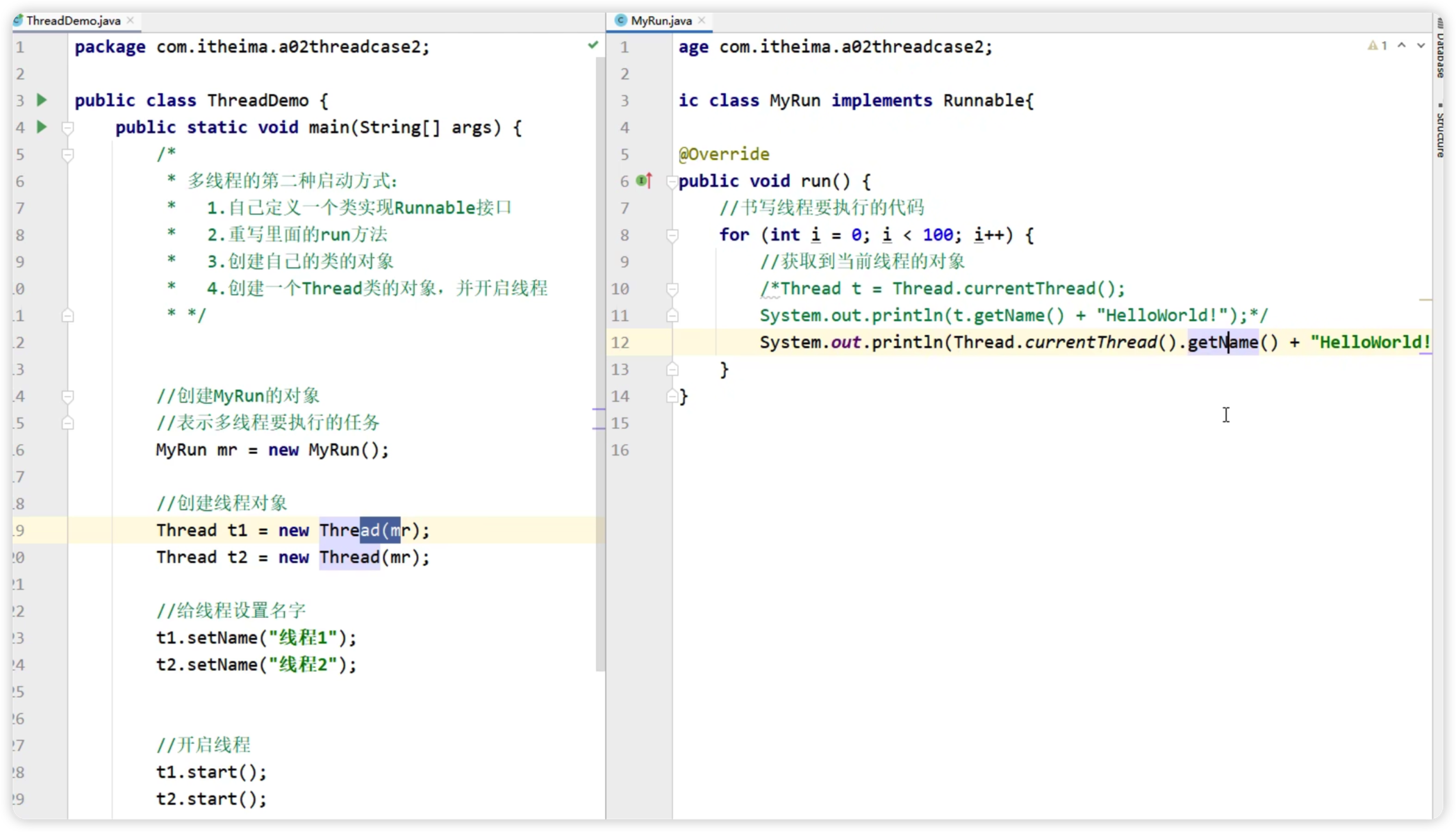Click the 给线程设置名字 comment

[231, 611]
